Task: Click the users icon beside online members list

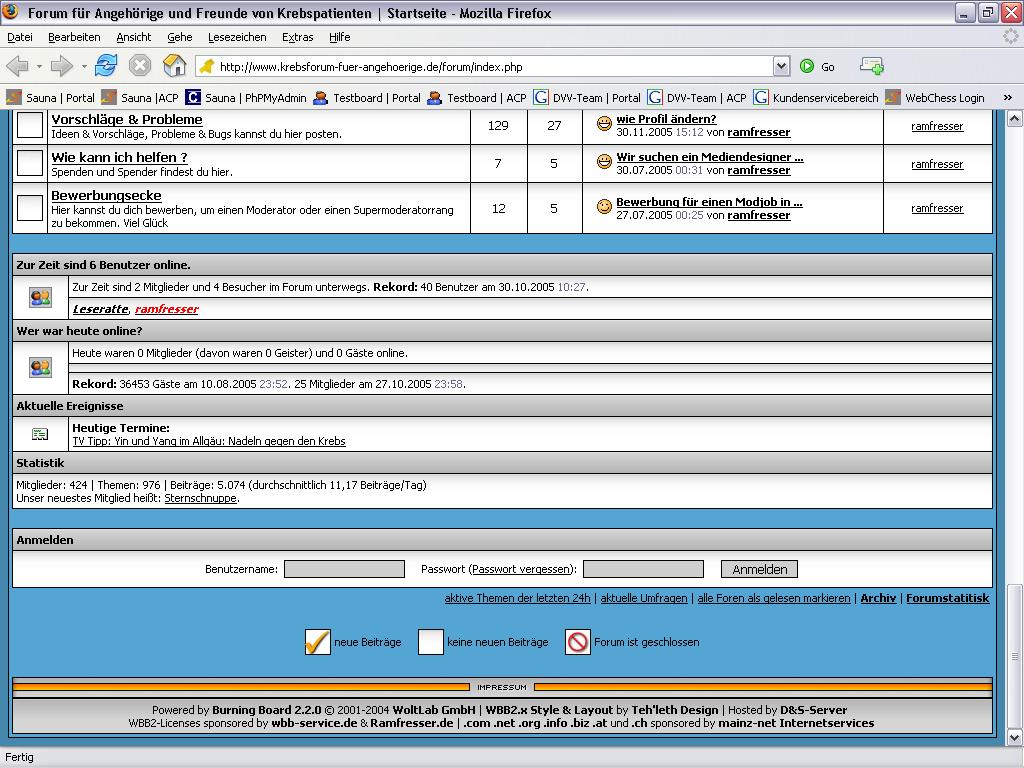Action: click(40, 297)
